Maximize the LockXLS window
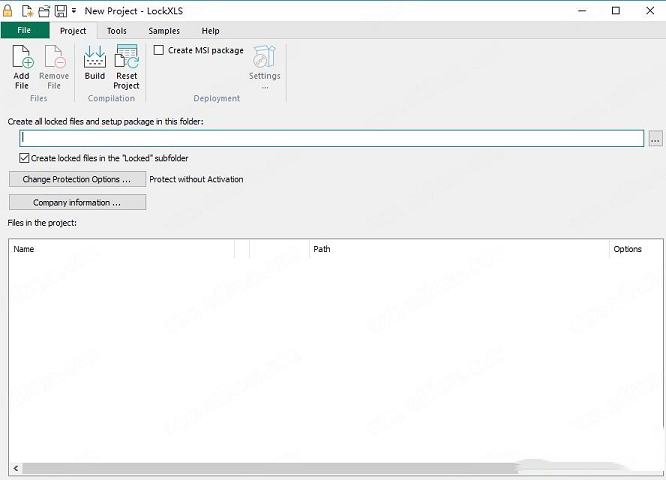 (616, 11)
